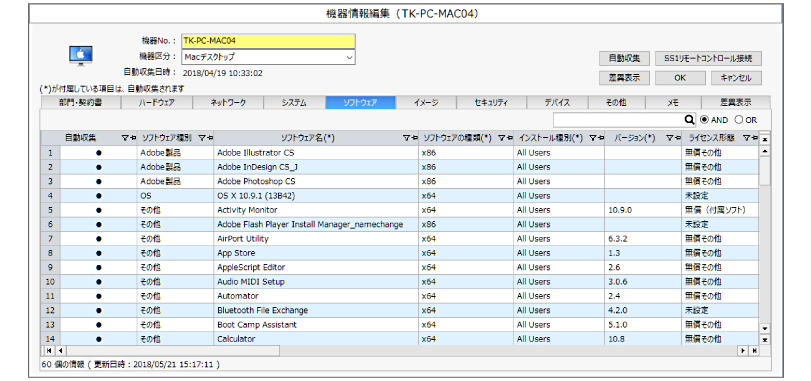This screenshot has height=381, width=811.
Task: Click the 自動収集 button
Action: tap(624, 58)
